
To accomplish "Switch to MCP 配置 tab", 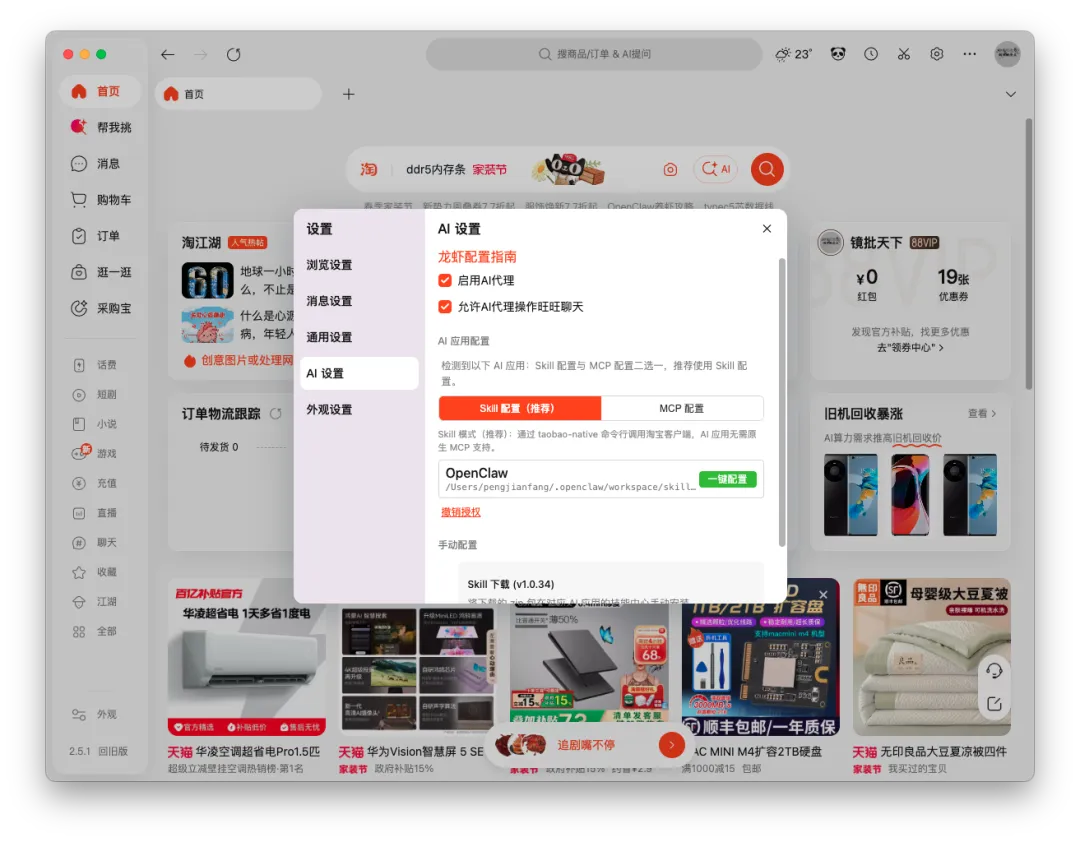I will tap(682, 409).
